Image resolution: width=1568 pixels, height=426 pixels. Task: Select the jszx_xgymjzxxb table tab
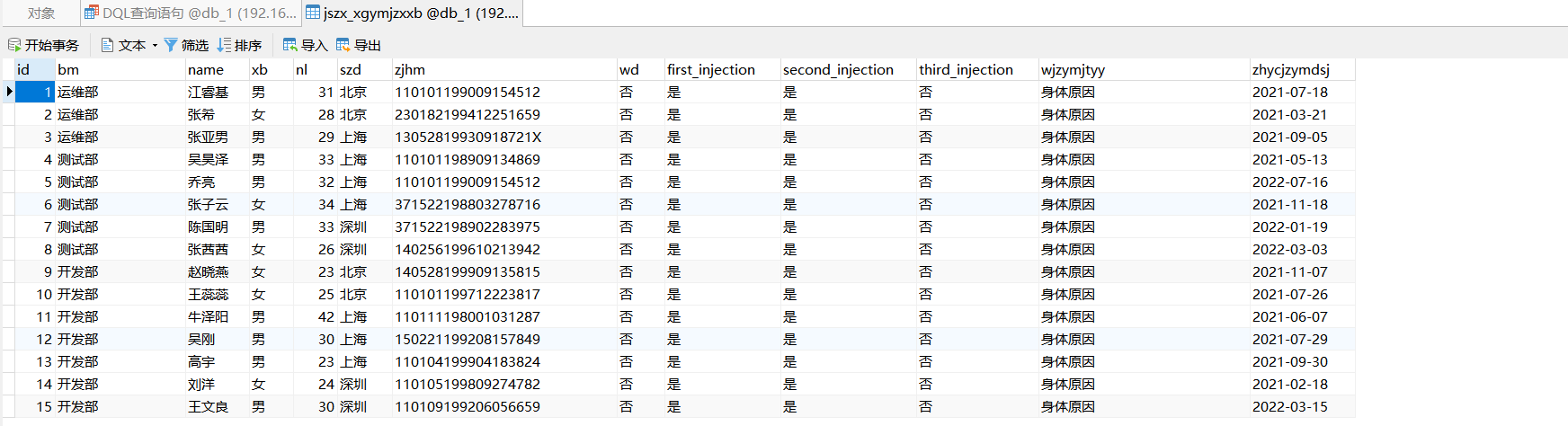click(x=413, y=13)
